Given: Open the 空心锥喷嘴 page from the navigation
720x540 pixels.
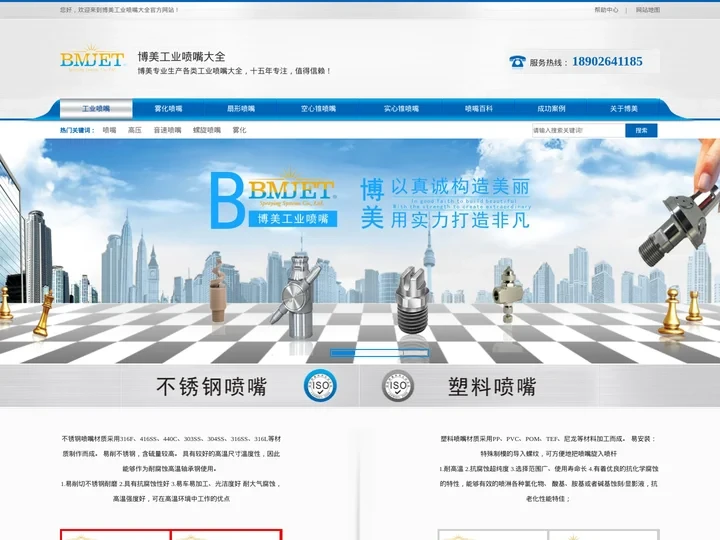Looking at the screenshot, I should pos(318,109).
